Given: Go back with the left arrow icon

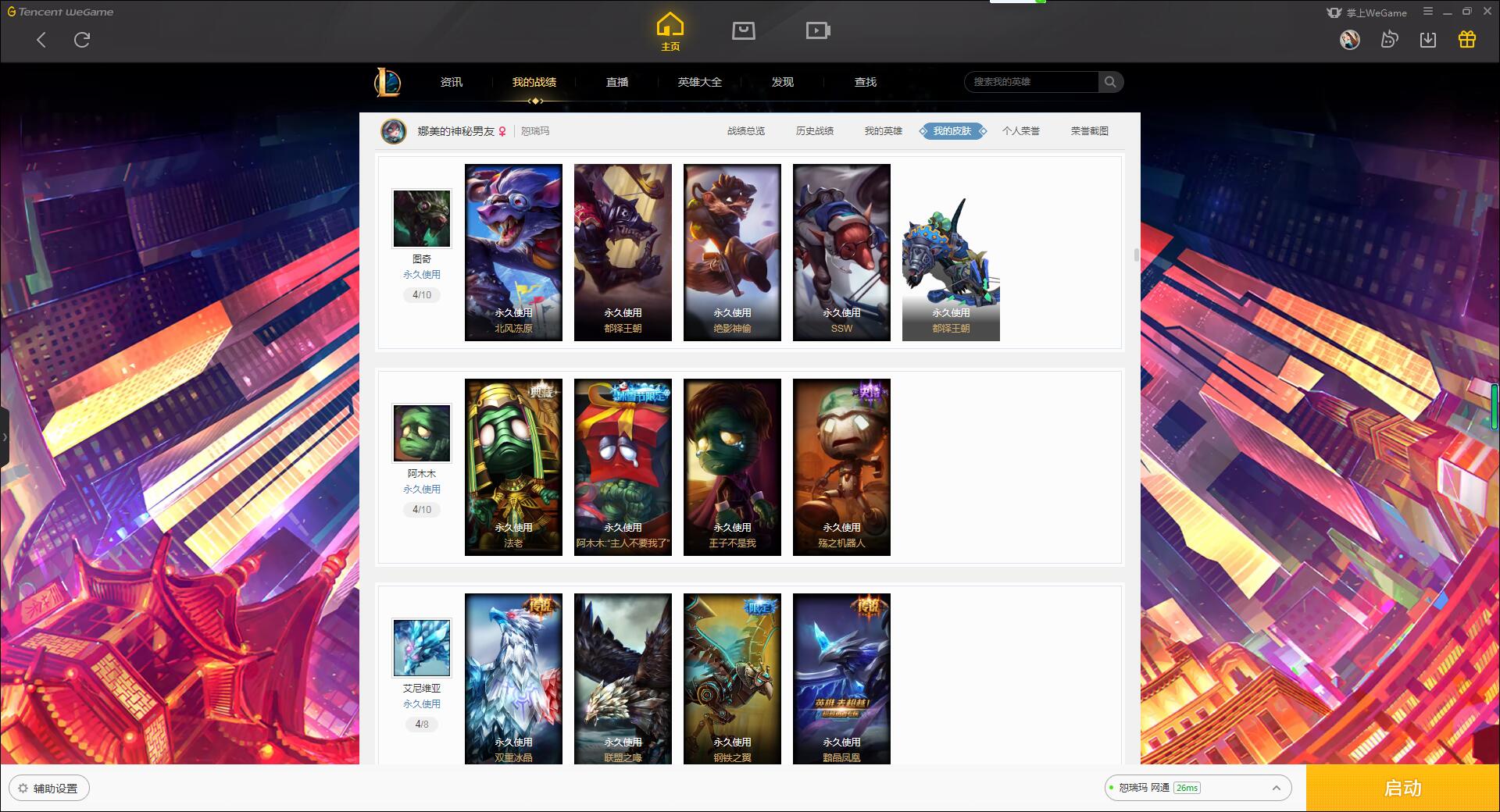Looking at the screenshot, I should (x=41, y=40).
